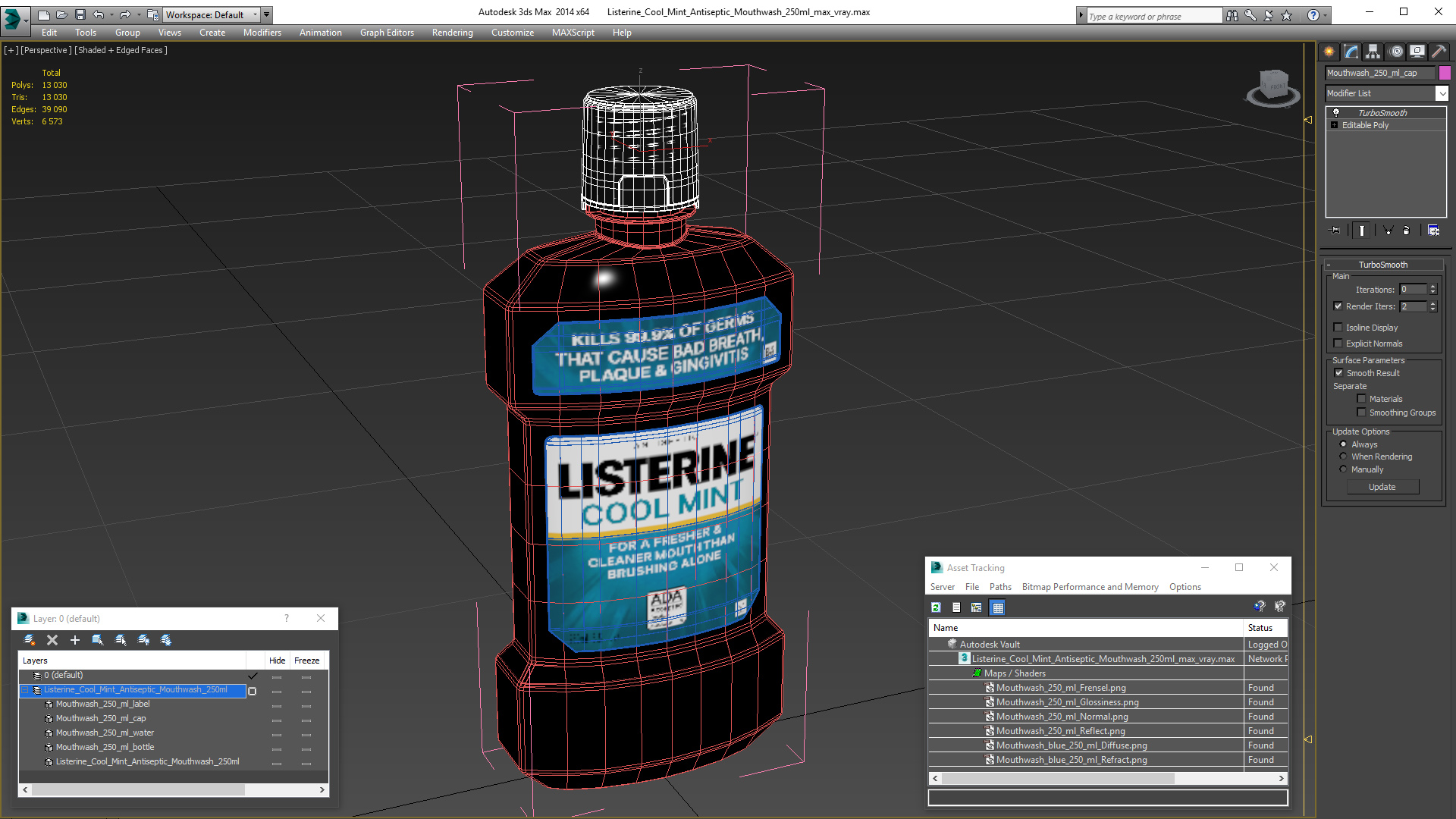Hide/unhide all layers icon
The image size is (1456, 819).
143,640
